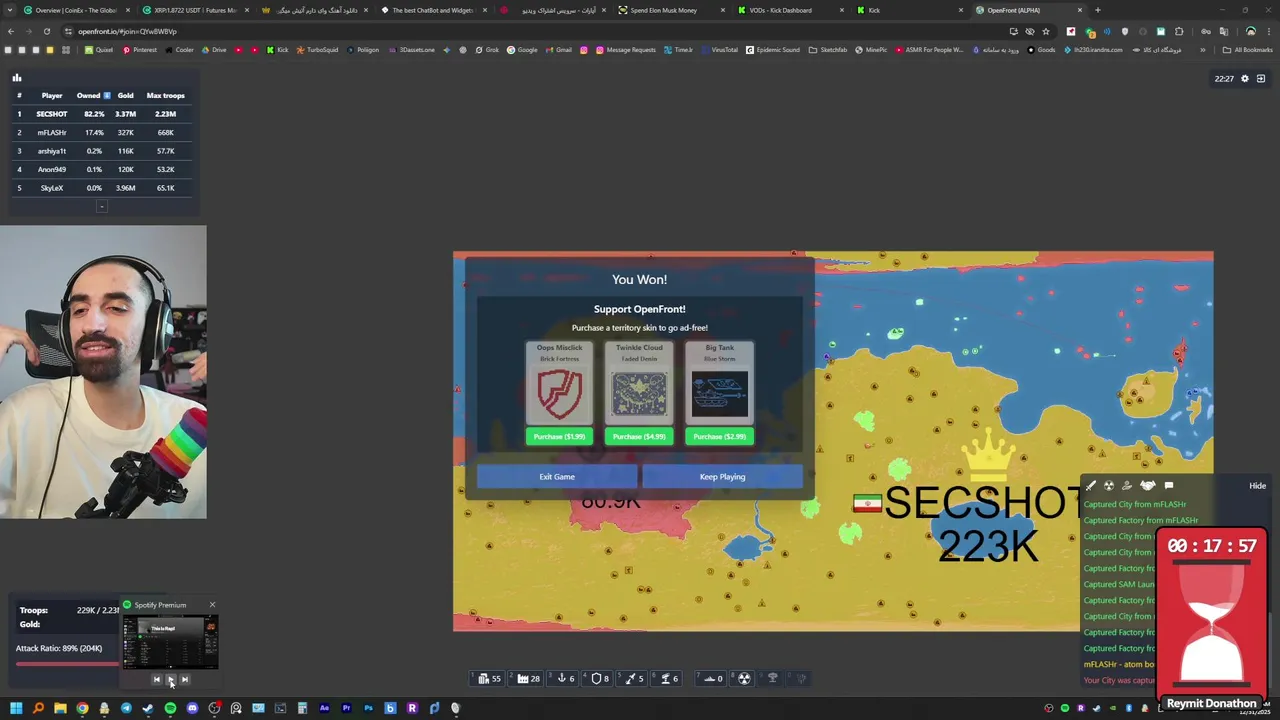Select the Hydrogen Bomb mushroom cloud icon

point(772,678)
